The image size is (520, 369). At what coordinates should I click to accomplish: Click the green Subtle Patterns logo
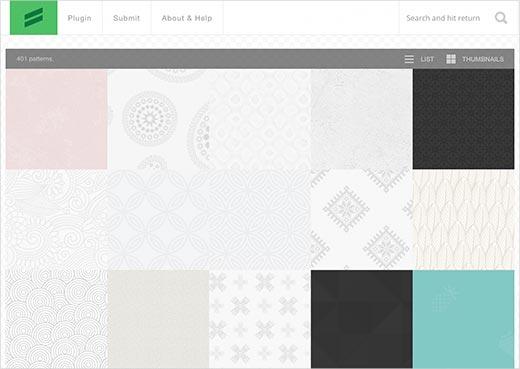33,18
